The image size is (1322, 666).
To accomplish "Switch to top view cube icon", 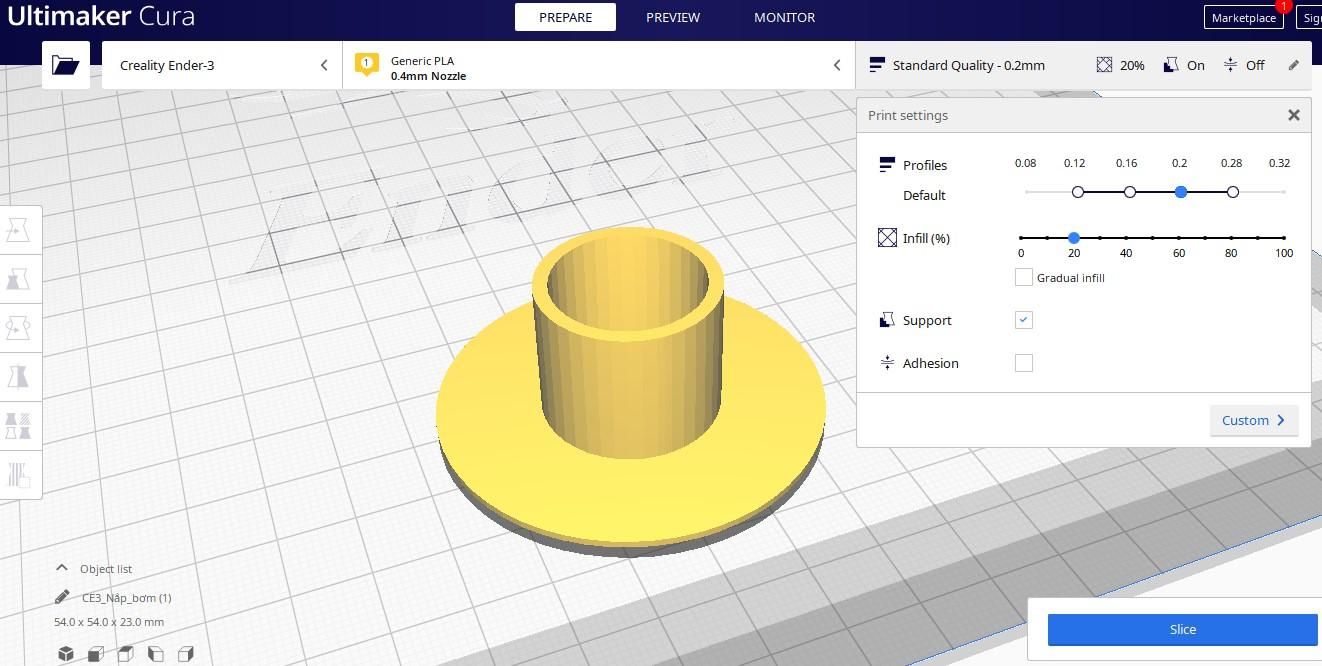I will pyautogui.click(x=126, y=653).
